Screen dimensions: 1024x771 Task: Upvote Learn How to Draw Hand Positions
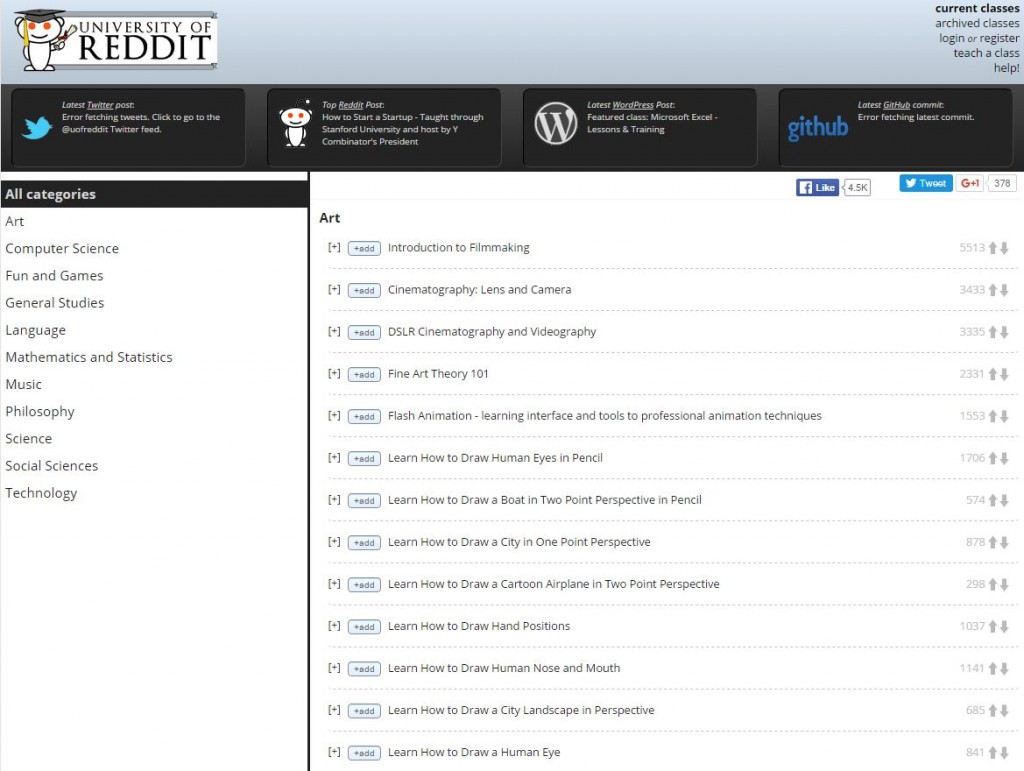click(993, 627)
